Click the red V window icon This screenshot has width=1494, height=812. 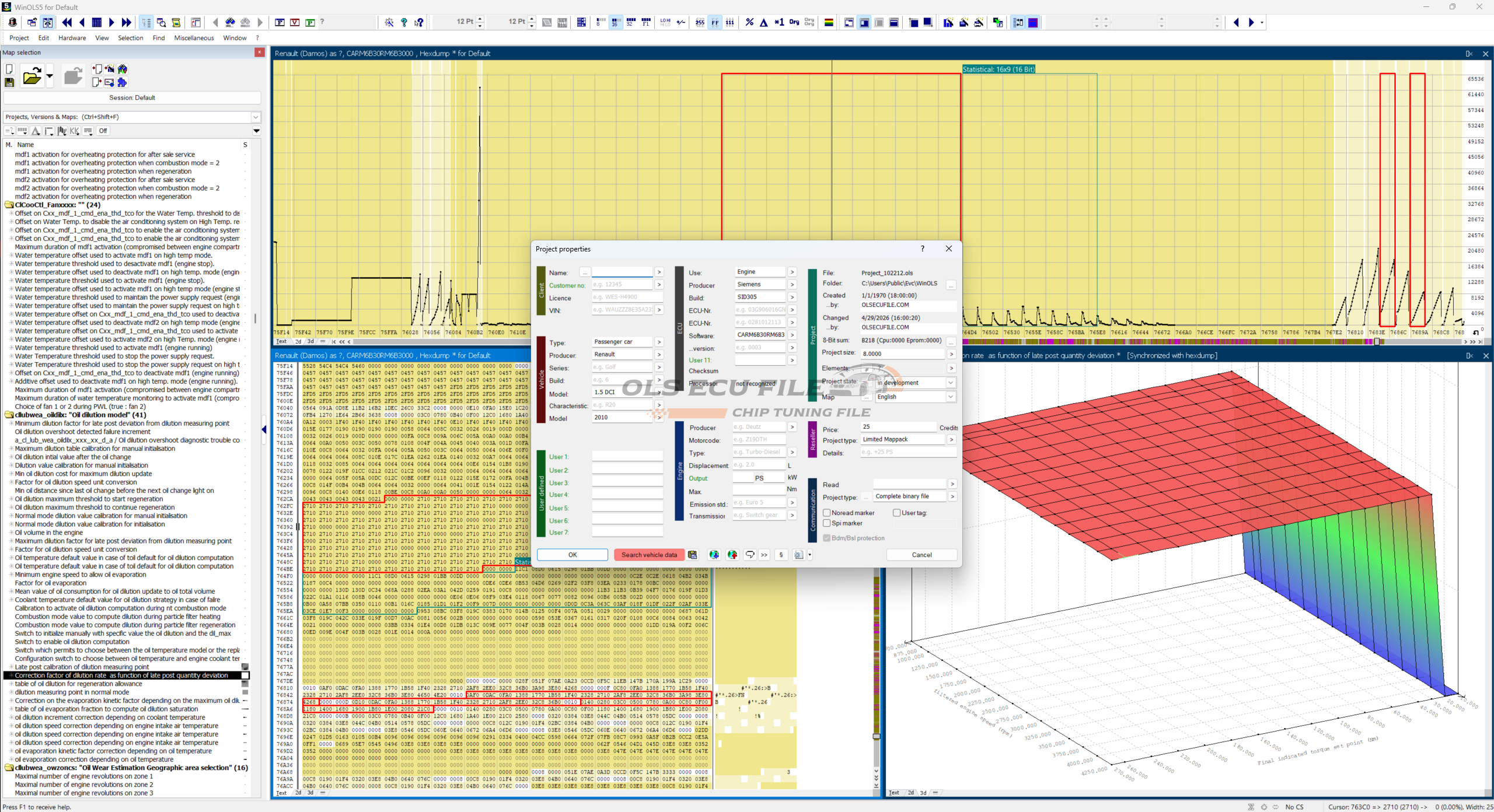coord(295,22)
